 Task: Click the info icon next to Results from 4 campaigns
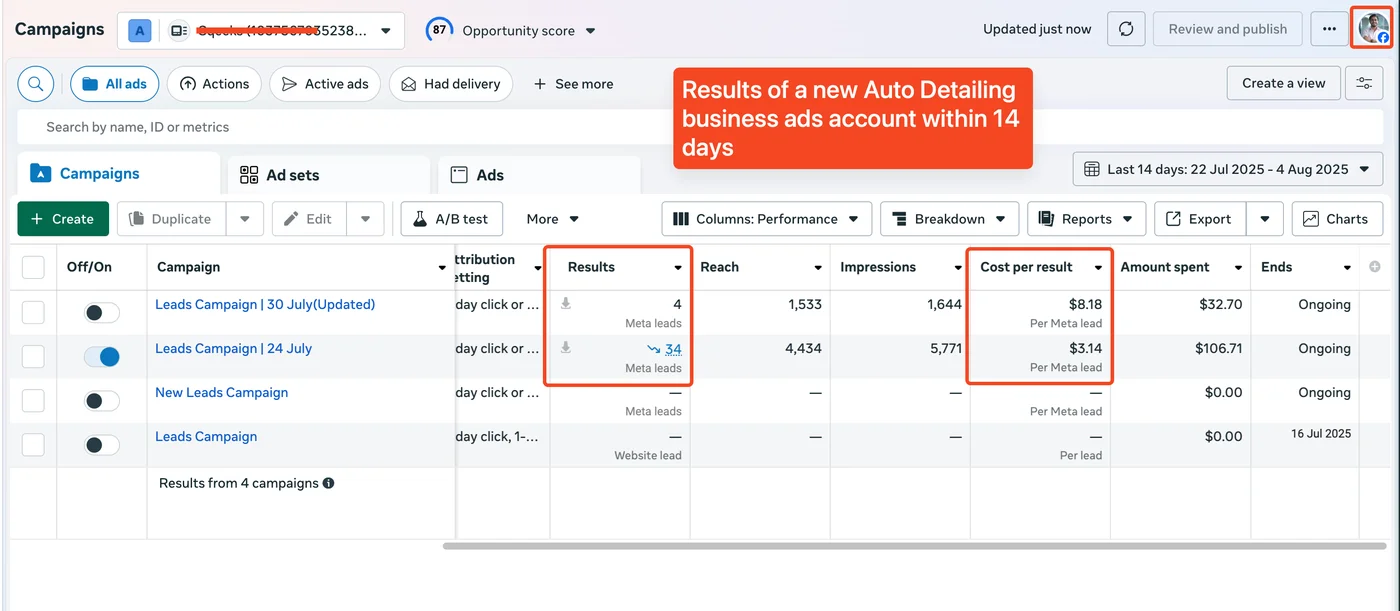[x=328, y=483]
